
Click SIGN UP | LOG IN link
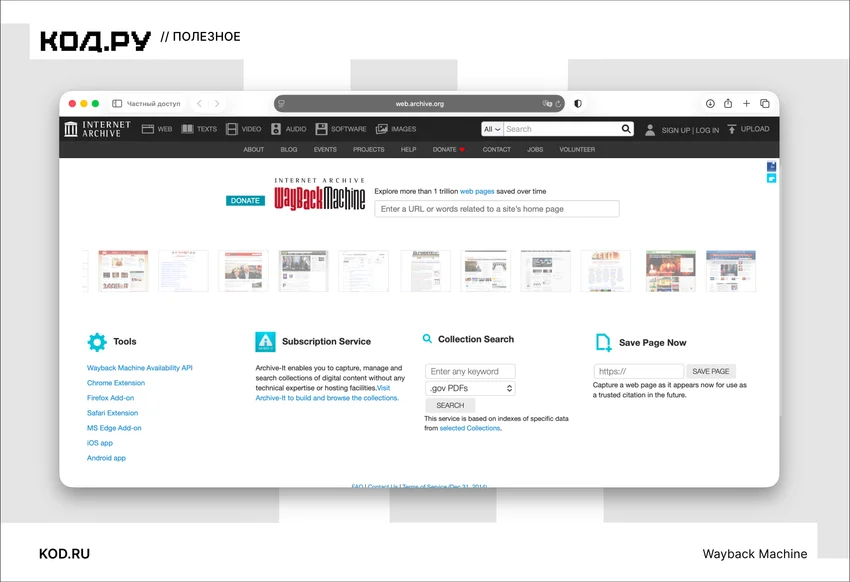tap(690, 130)
